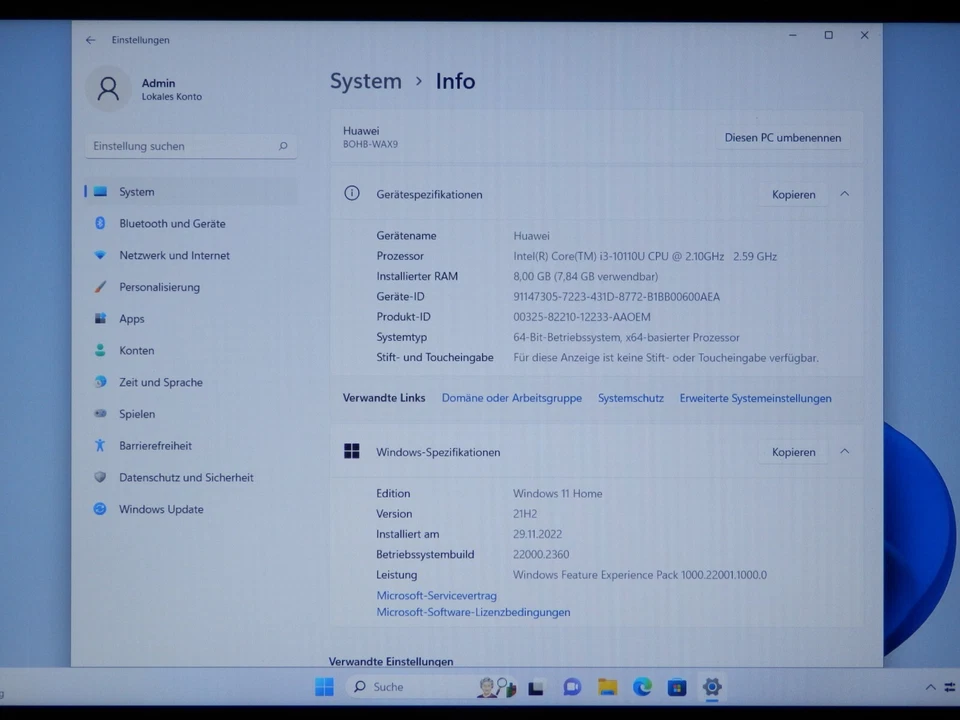Open Erweiterte Systemeinstellungen link

coord(755,398)
